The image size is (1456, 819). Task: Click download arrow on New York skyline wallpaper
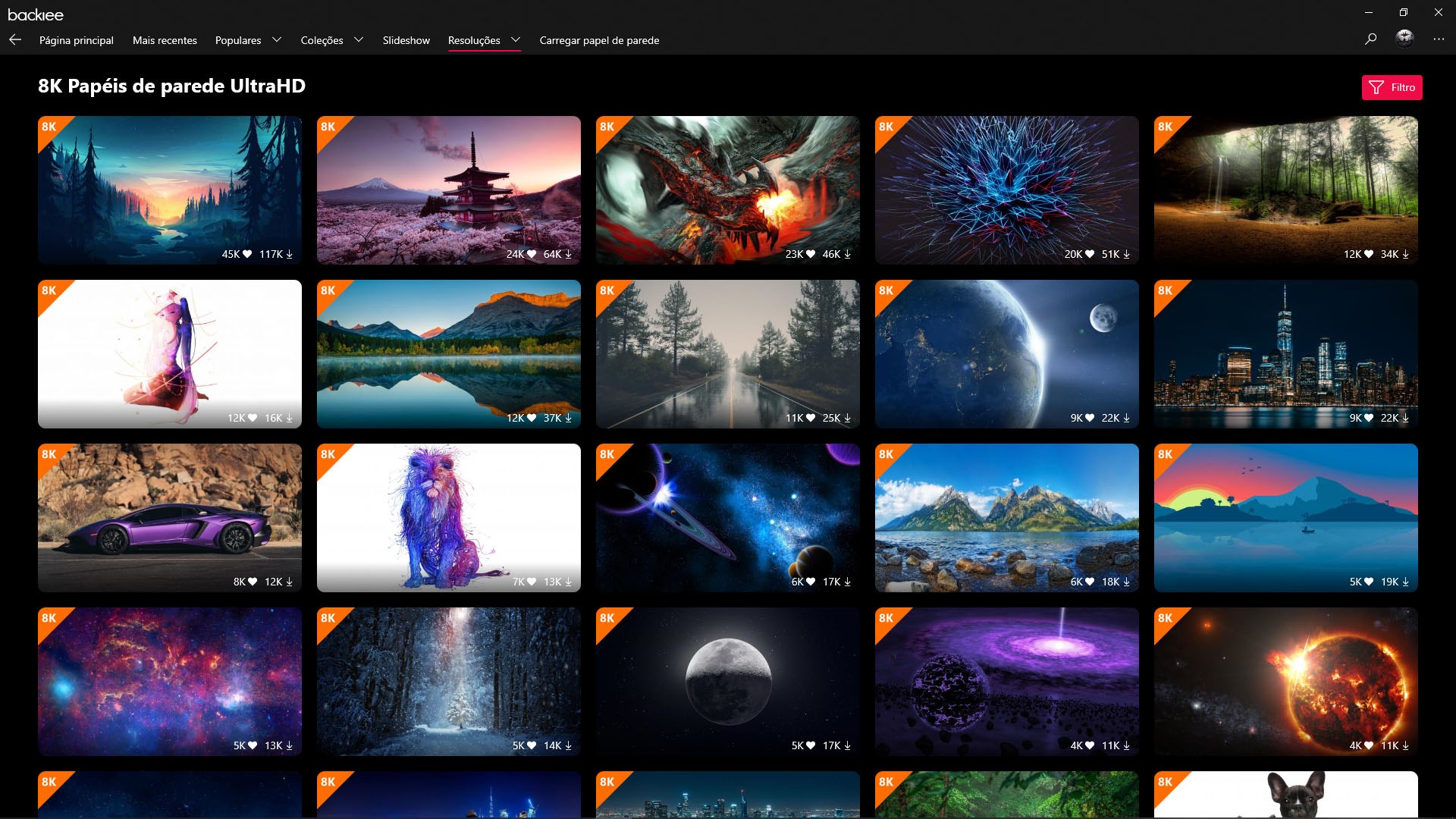1405,418
